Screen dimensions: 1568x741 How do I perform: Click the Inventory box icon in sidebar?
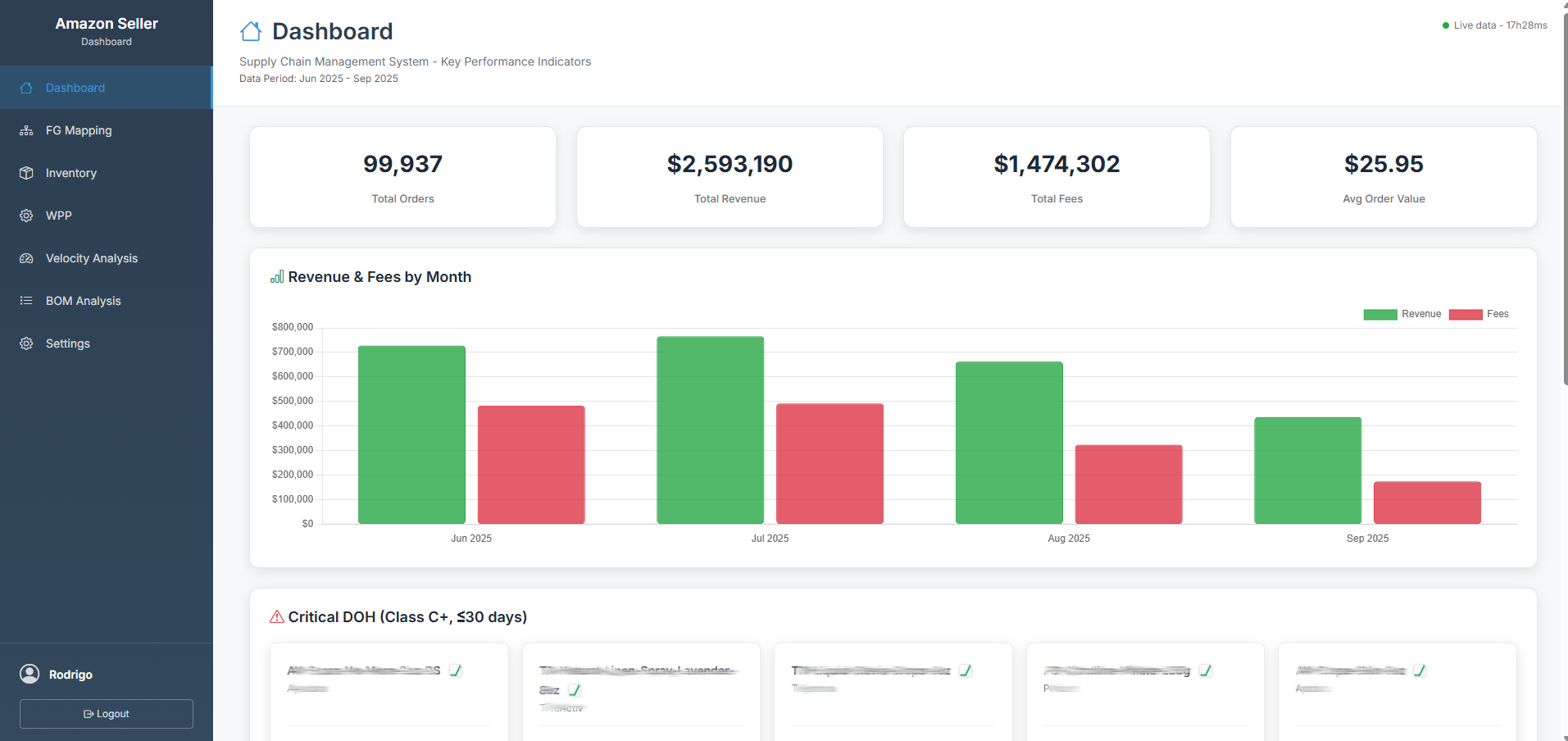point(25,173)
